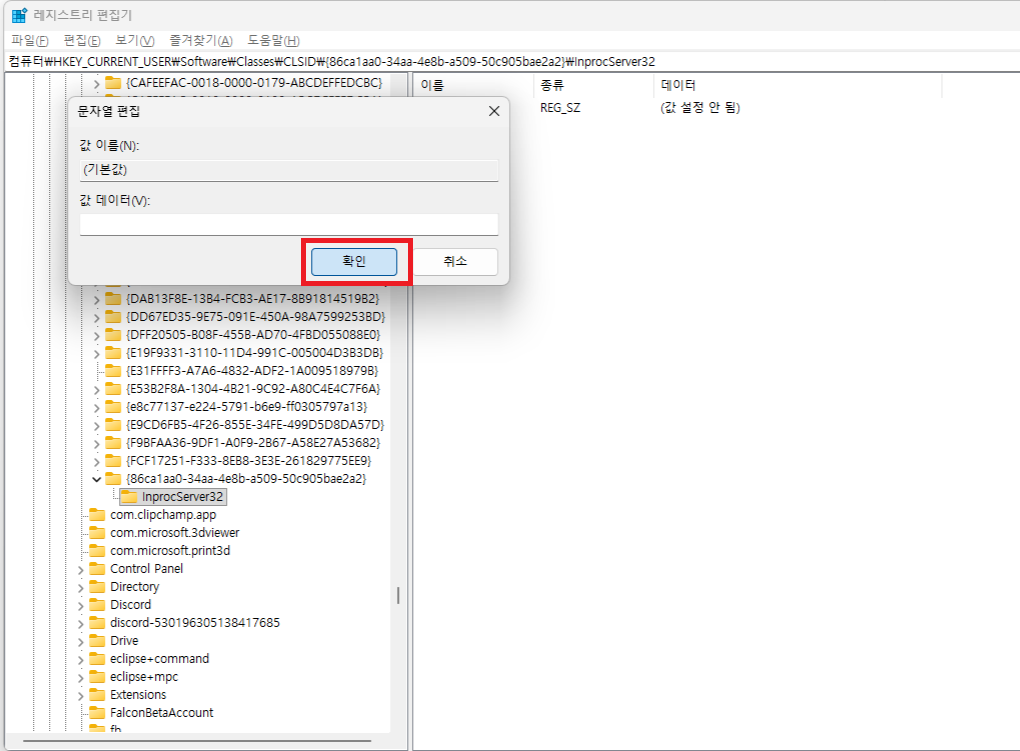Expand the {CAFEEFAC-0018-0000-0179-ABCDEFFEDCBC} key

[96, 84]
